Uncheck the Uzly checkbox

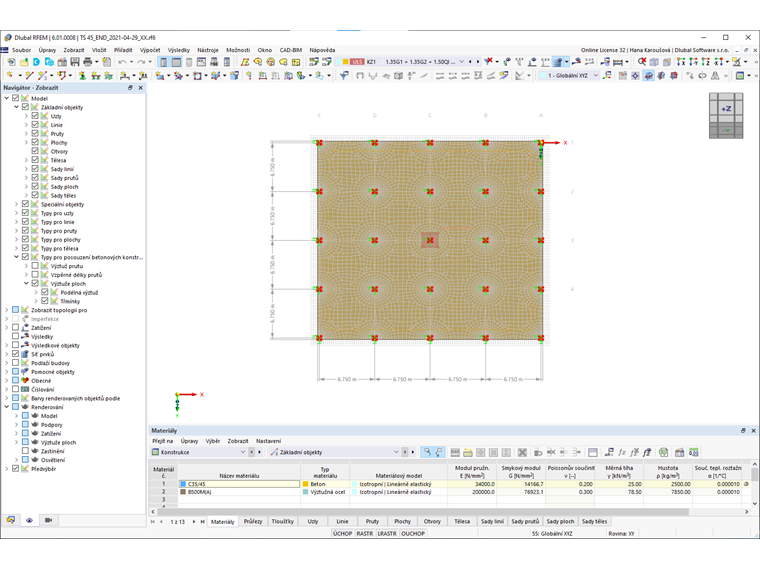(35, 116)
